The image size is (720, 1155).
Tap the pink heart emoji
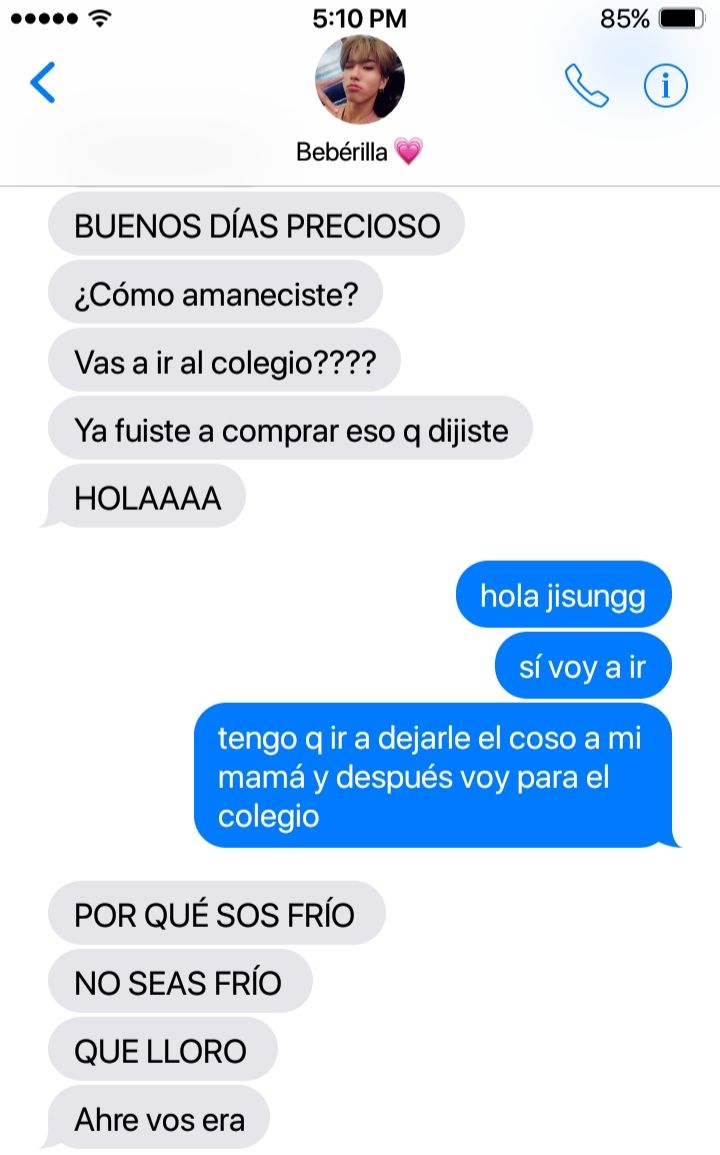point(408,151)
